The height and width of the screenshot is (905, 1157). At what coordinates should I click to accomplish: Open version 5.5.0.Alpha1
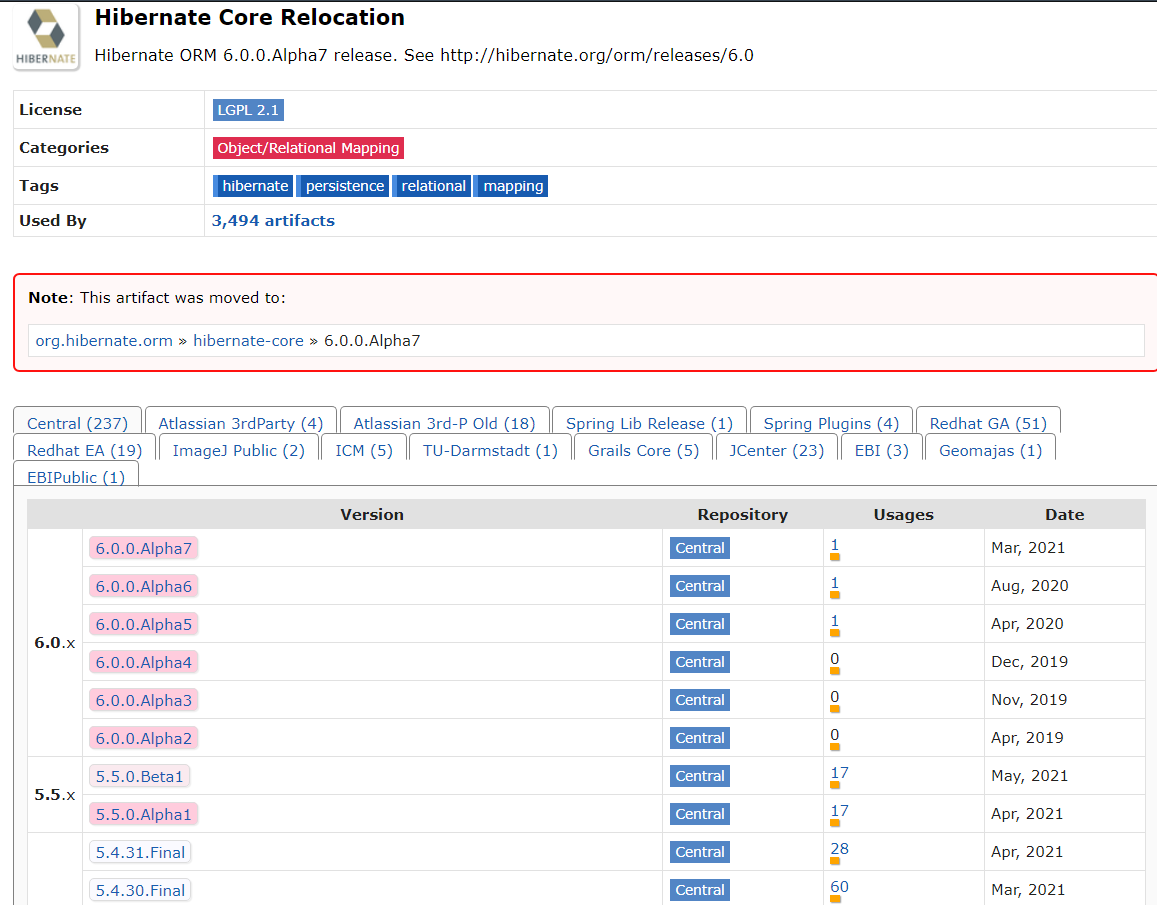[143, 814]
